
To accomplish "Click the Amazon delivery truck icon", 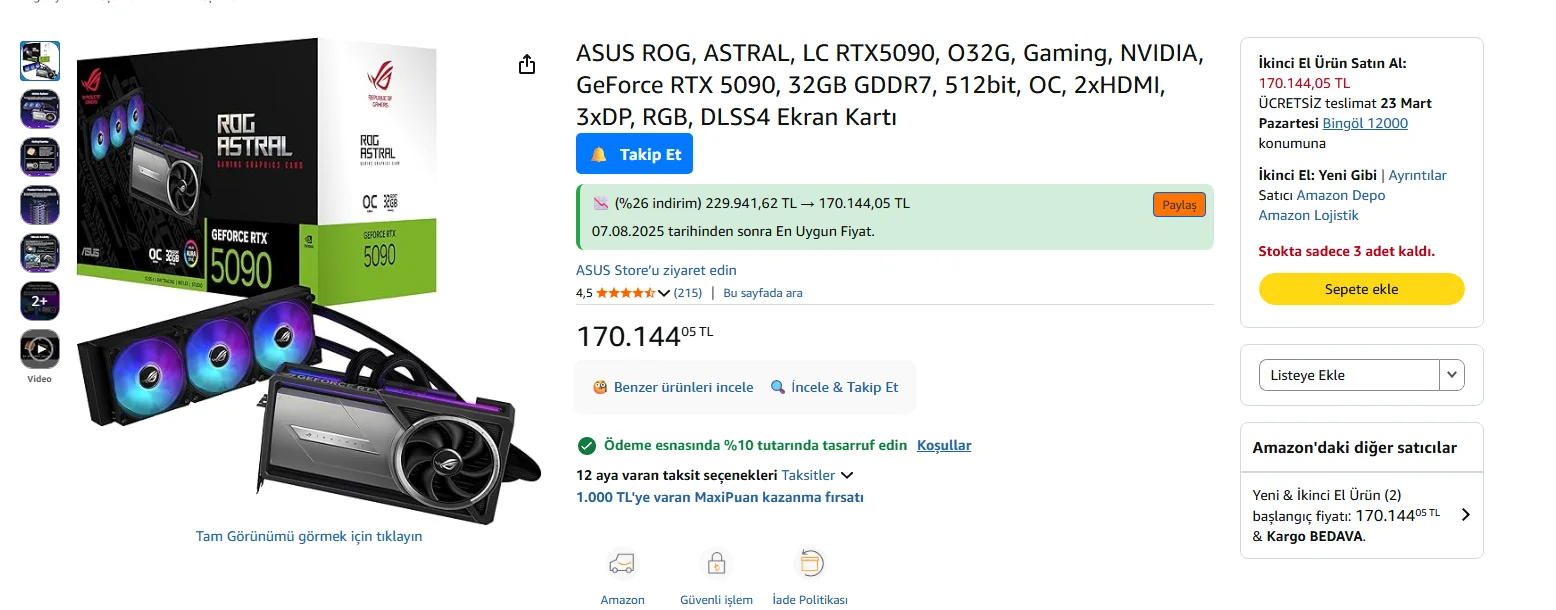I will (622, 564).
